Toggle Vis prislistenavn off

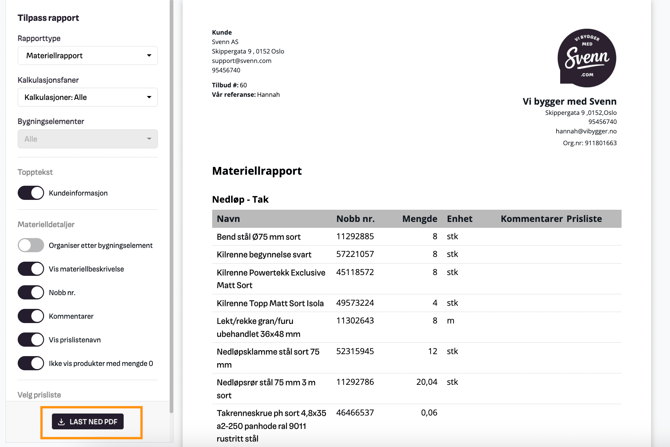pyautogui.click(x=31, y=340)
